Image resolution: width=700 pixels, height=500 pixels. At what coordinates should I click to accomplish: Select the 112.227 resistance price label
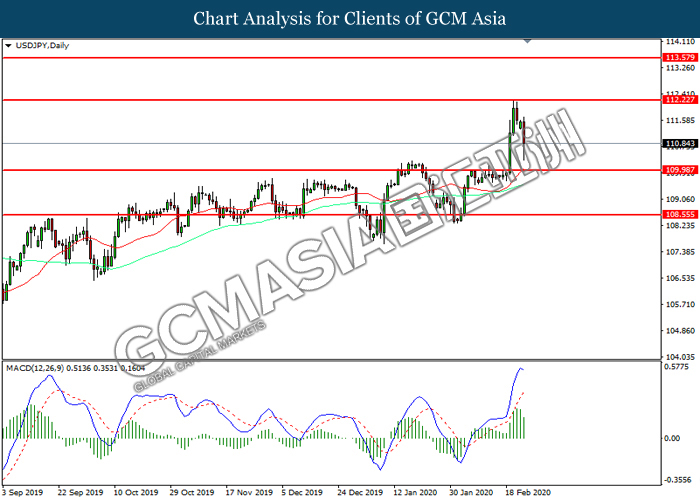point(680,100)
